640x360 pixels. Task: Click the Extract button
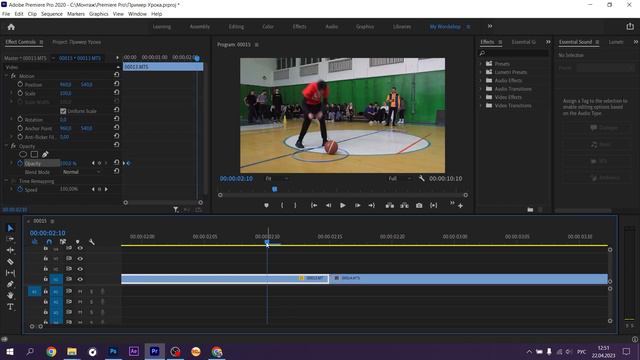click(404, 205)
